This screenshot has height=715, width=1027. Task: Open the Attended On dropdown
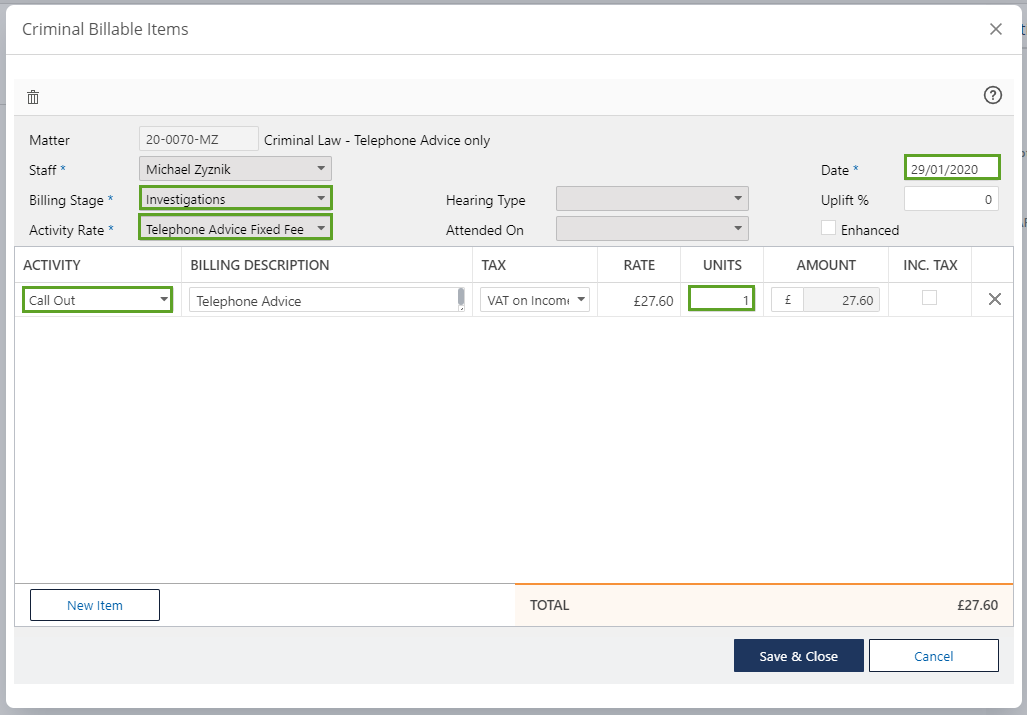click(x=651, y=229)
